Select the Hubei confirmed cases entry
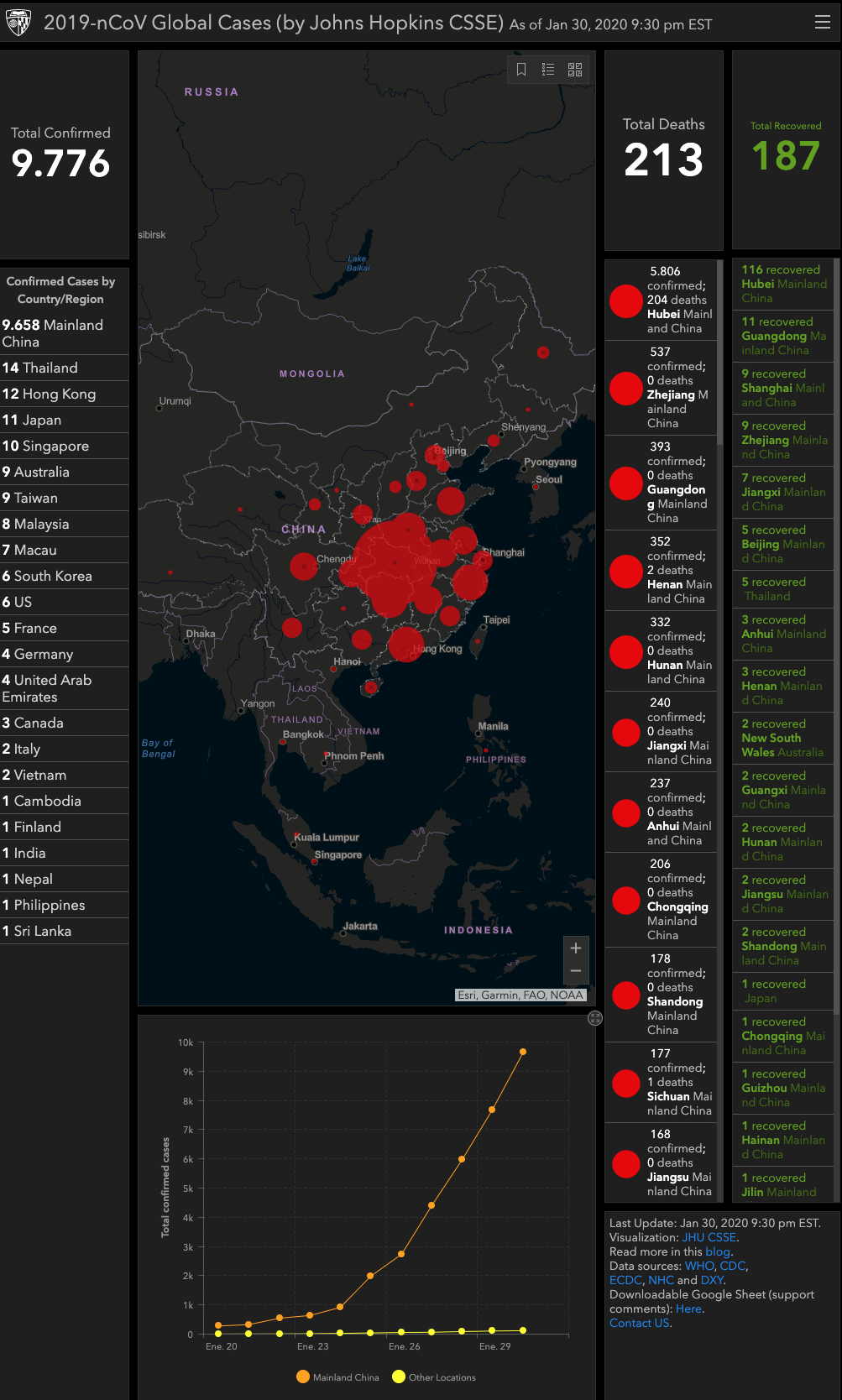 [662, 300]
